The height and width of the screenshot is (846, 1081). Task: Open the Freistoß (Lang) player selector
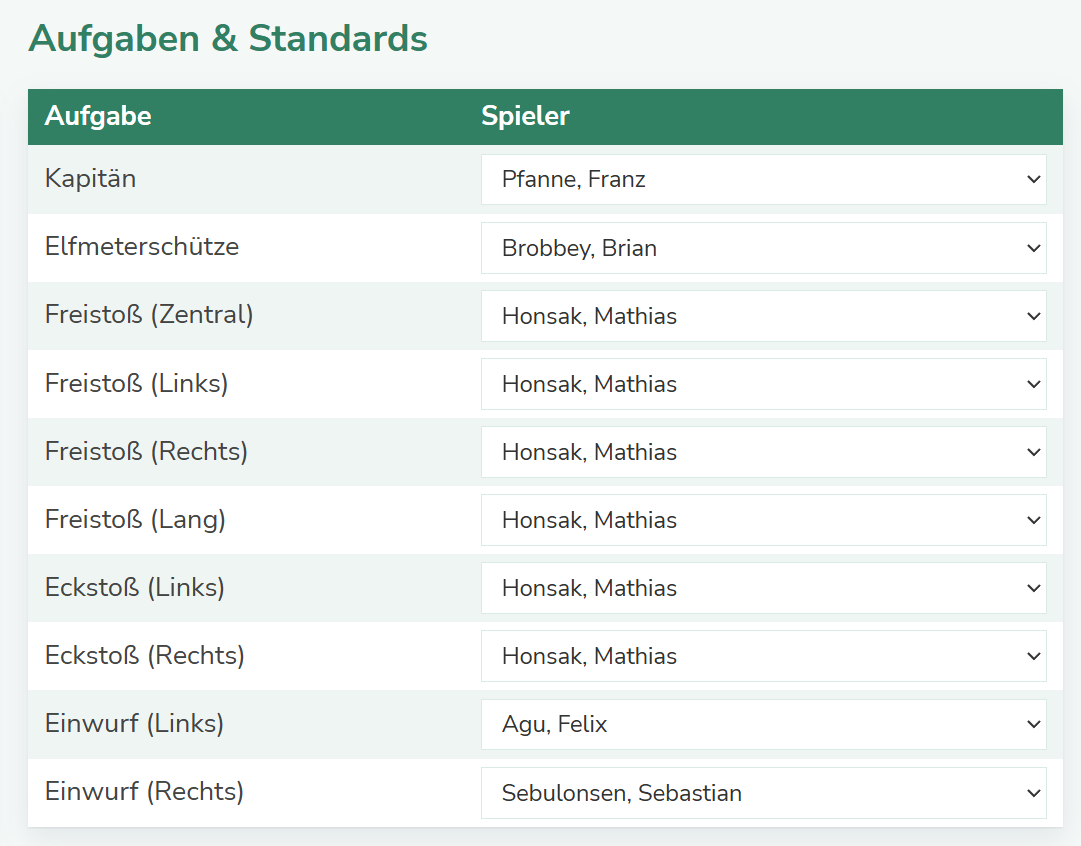pyautogui.click(x=763, y=520)
